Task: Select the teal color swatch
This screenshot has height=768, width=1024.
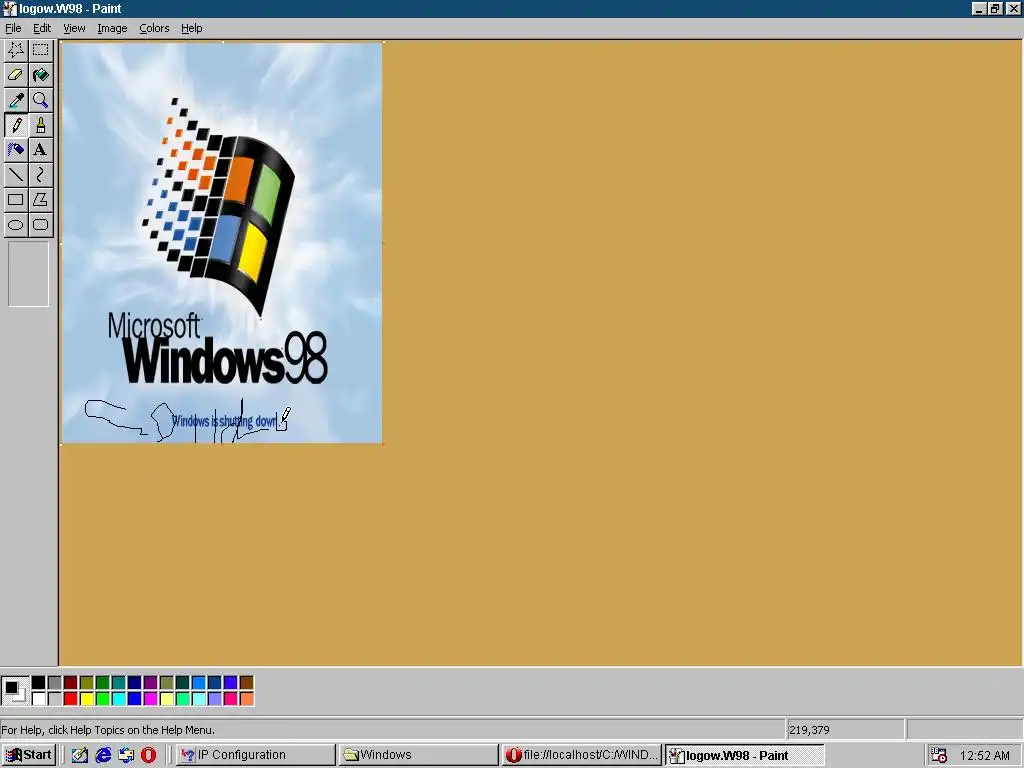Action: 118,682
